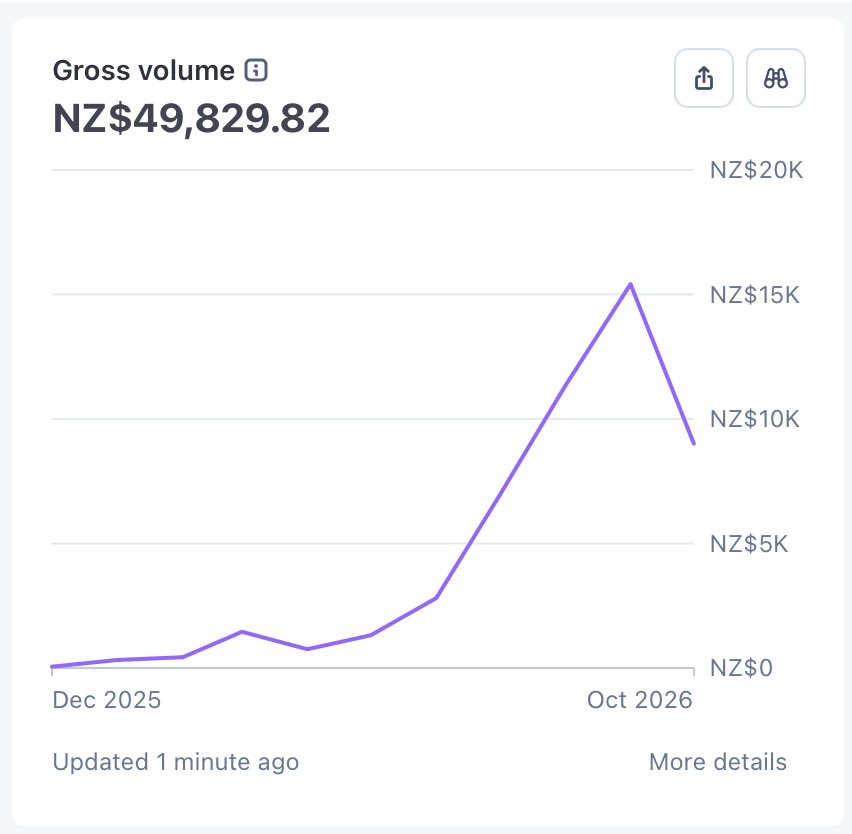Screen dimensions: 852x834
Task: Open the More details link
Action: click(718, 762)
